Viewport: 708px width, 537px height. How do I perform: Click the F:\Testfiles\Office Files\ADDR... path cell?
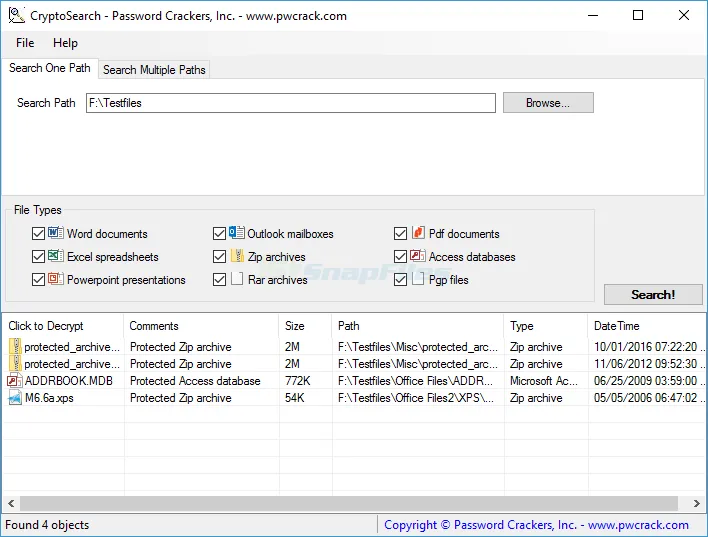point(415,381)
